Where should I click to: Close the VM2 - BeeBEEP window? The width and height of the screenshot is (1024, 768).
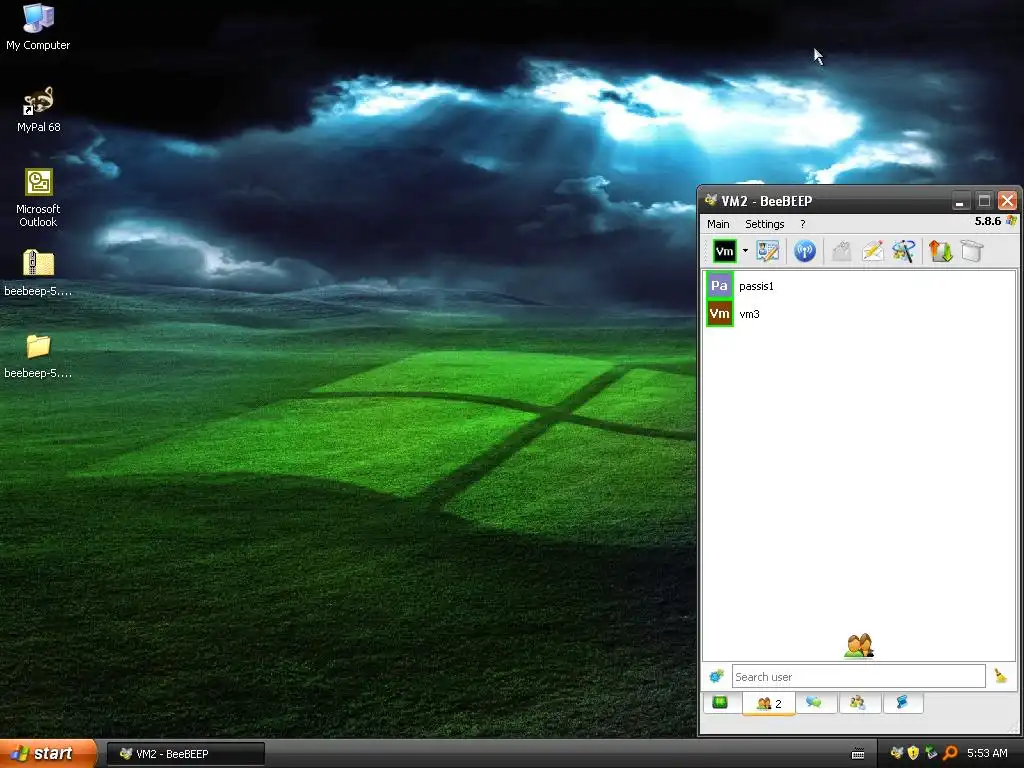point(1008,200)
